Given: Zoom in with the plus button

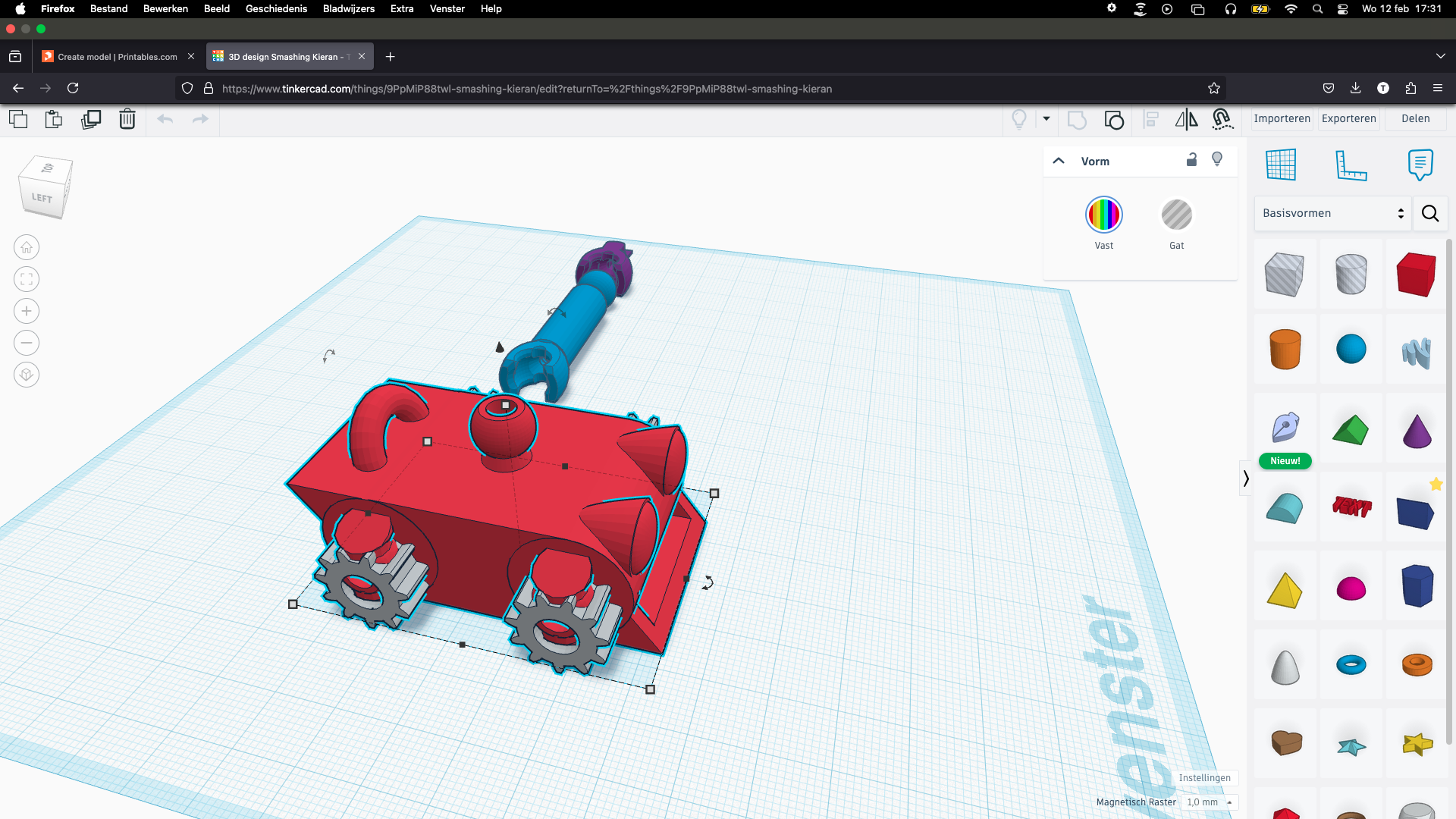Looking at the screenshot, I should click(x=27, y=311).
